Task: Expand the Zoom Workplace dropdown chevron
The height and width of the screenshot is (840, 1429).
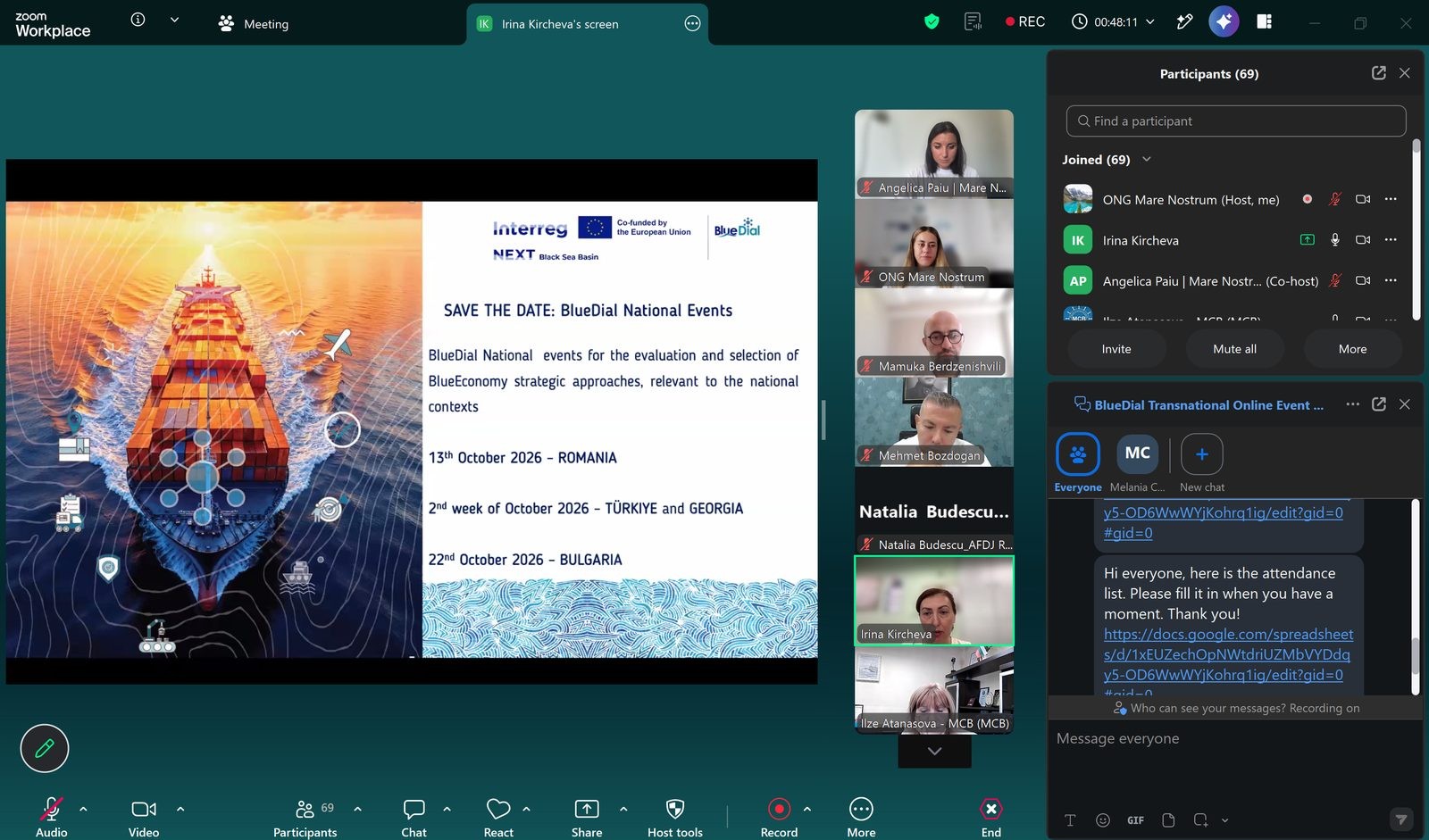Action: click(x=174, y=20)
